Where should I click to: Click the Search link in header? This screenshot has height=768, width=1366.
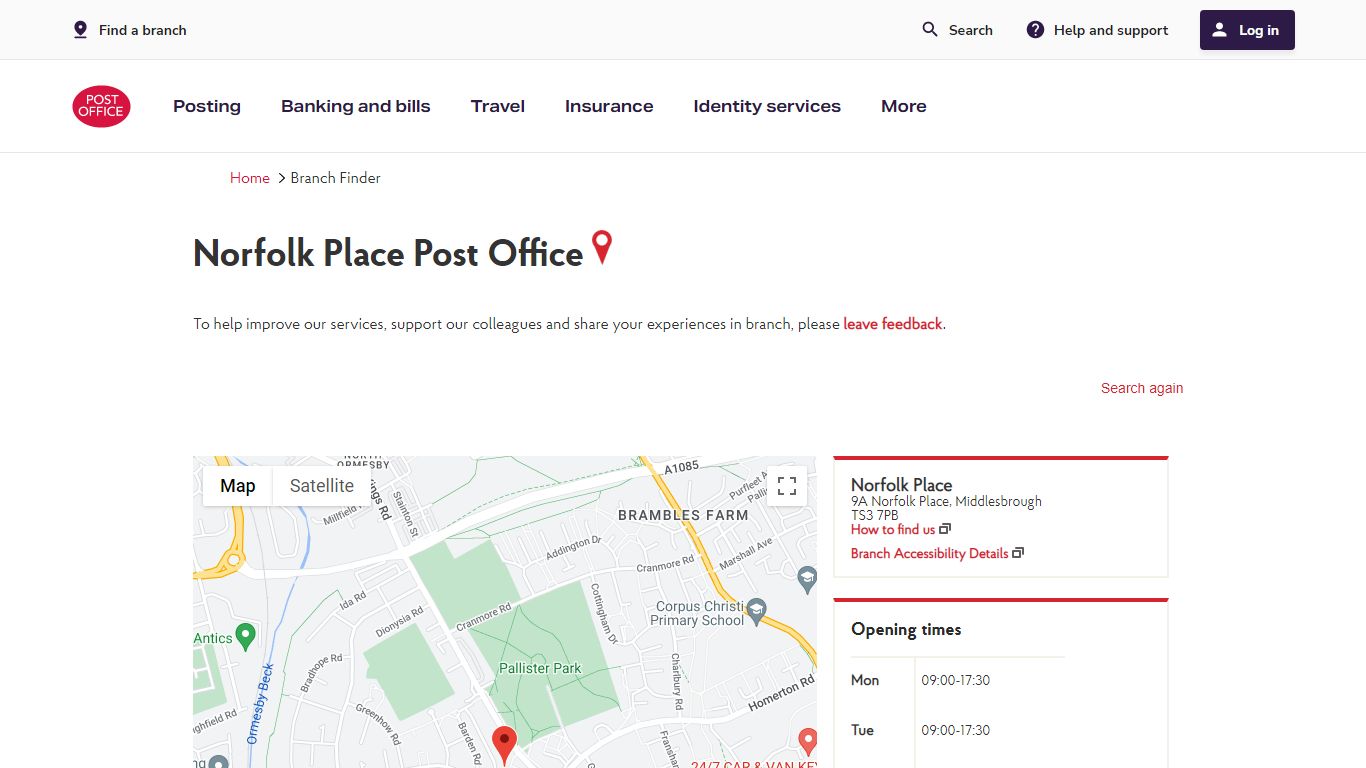971,30
